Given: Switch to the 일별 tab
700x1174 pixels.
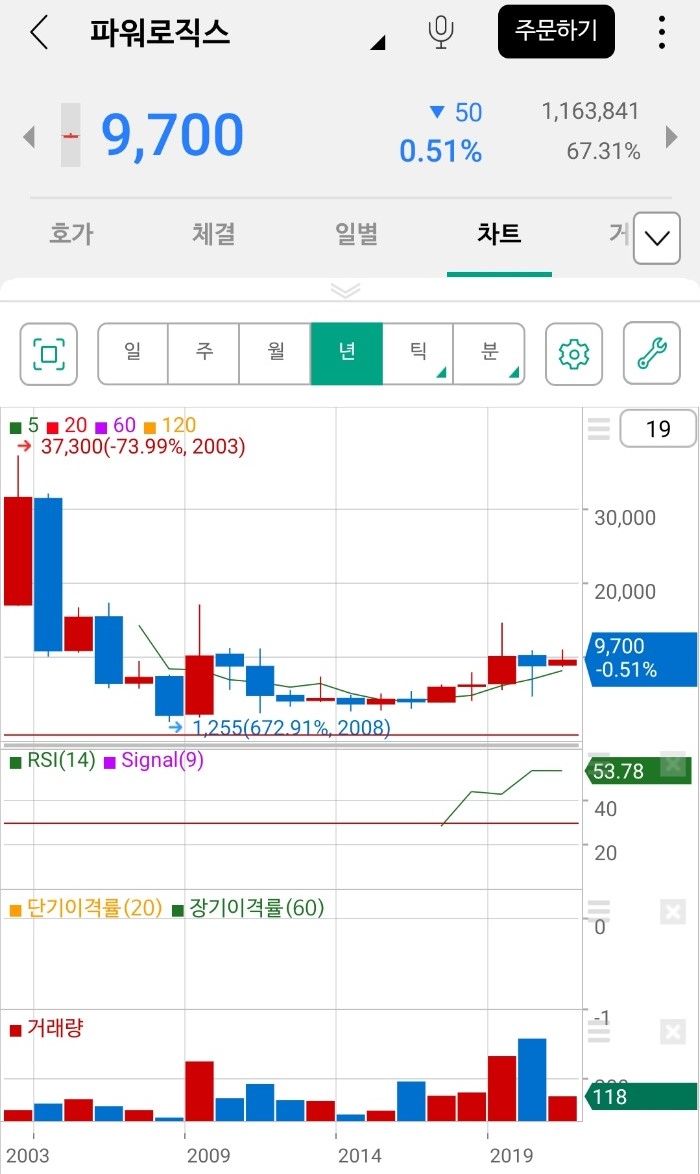Looking at the screenshot, I should click(356, 234).
